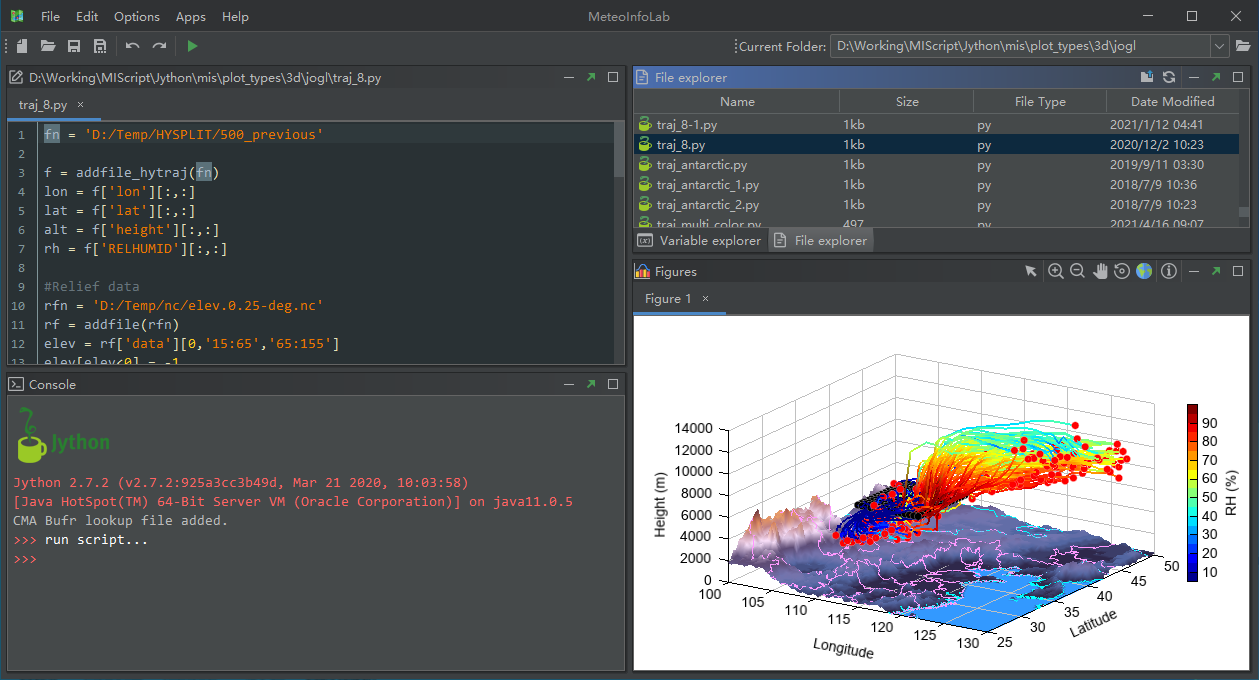Toggle the Identifier info tool in Figures
Image resolution: width=1259 pixels, height=680 pixels.
click(x=1168, y=272)
